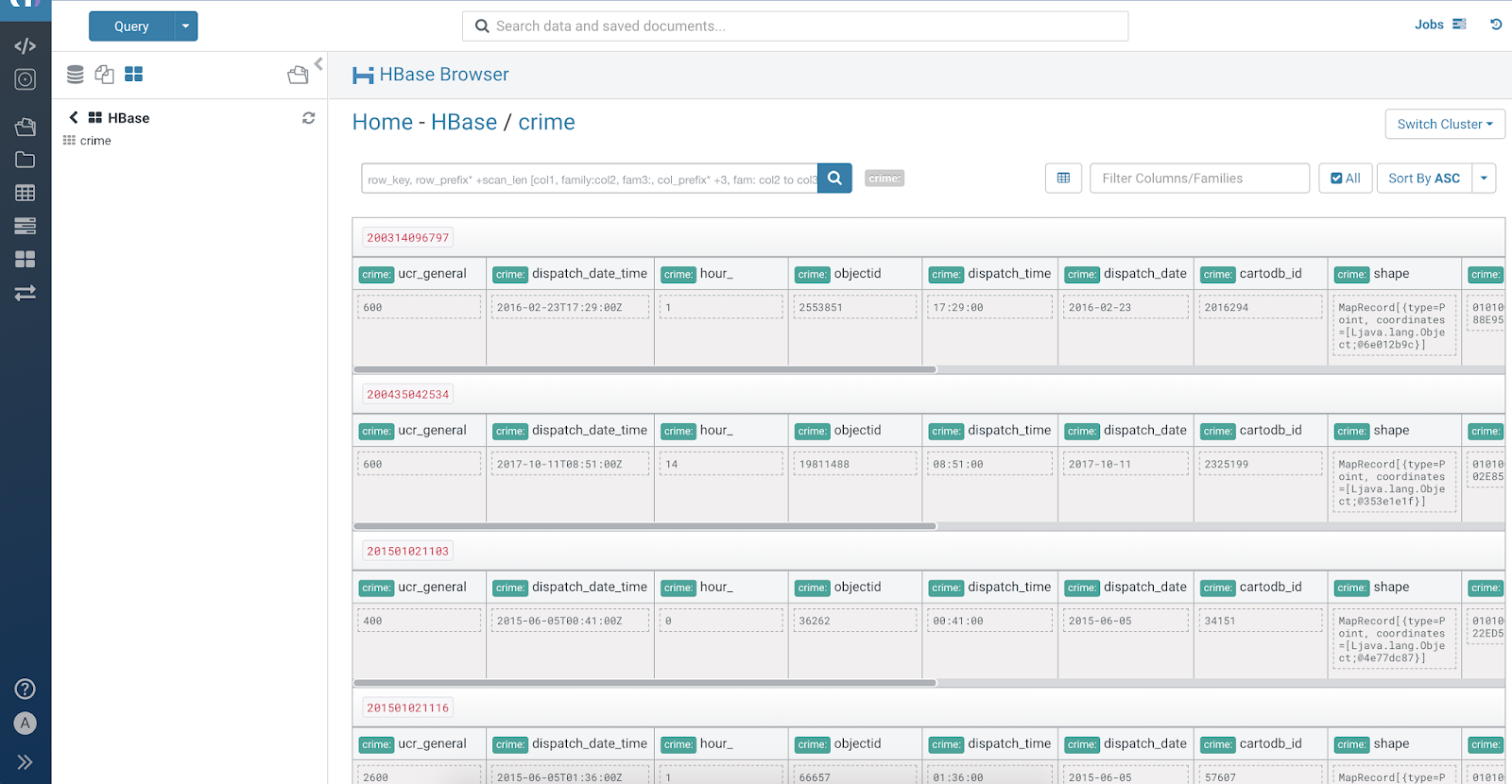The image size is (1512, 784).
Task: Open the editor code icon in sidebar
Action: coord(26,45)
